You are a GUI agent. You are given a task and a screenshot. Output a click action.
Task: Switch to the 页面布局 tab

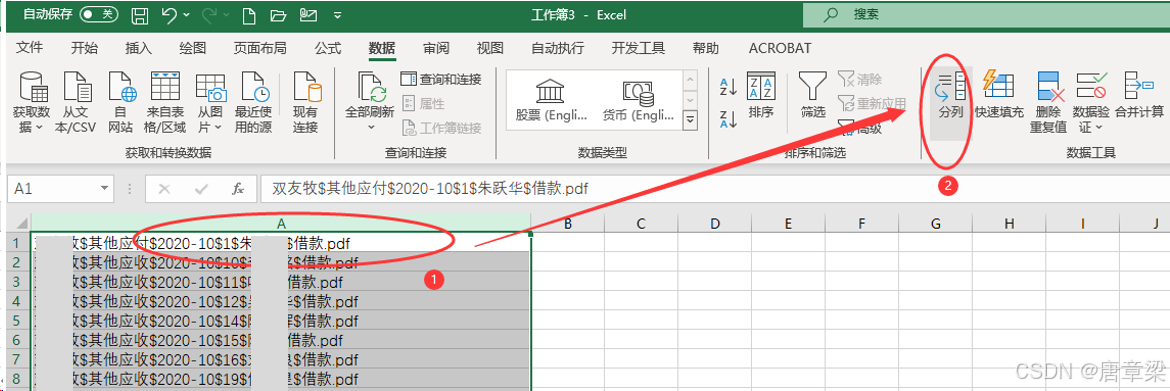(x=260, y=49)
